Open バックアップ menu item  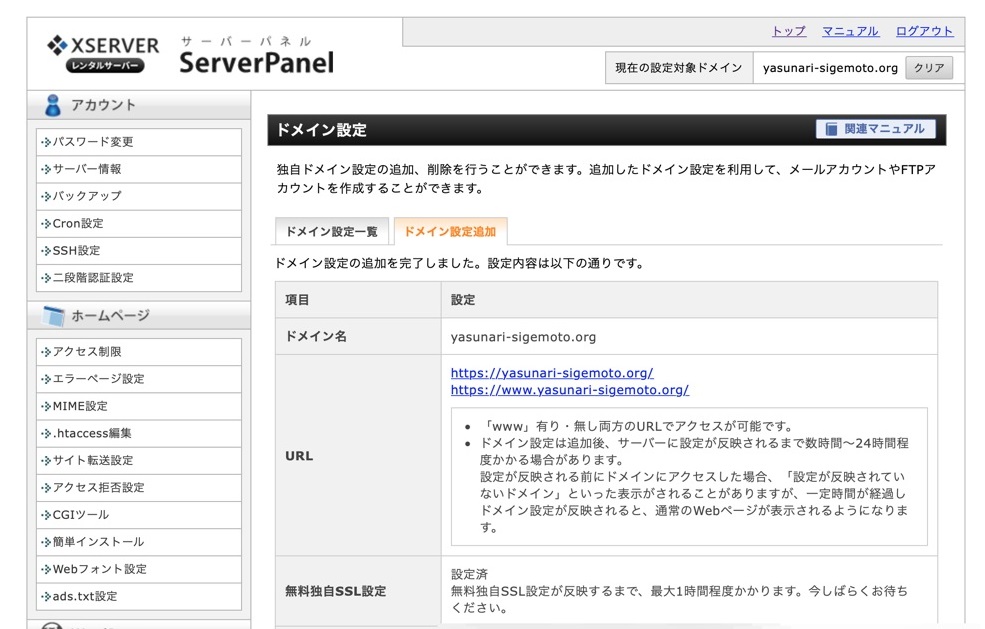139,196
